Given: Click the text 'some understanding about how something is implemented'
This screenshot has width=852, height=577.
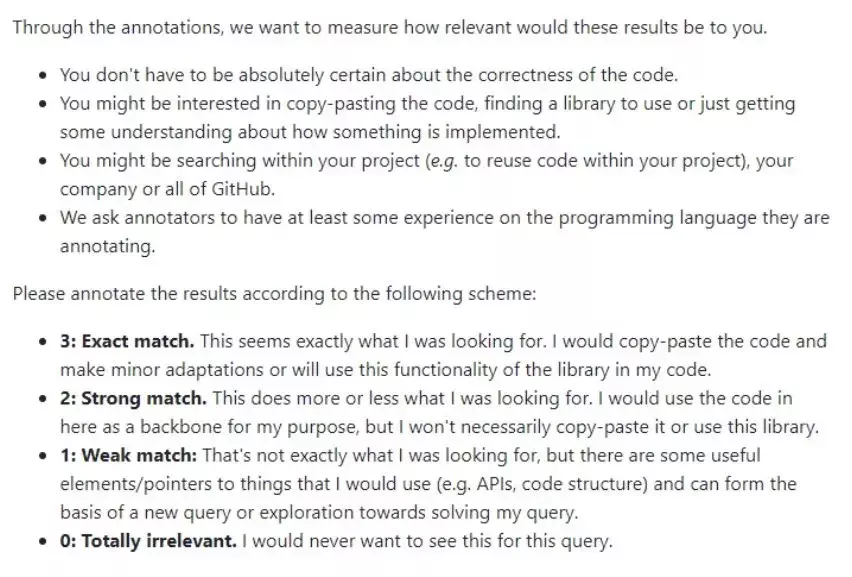Looking at the screenshot, I should coord(310,132).
